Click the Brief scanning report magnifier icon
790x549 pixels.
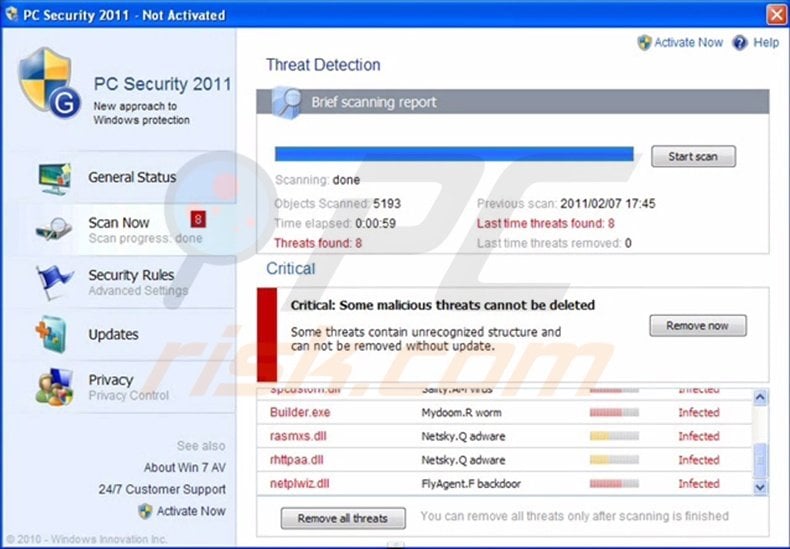coord(287,103)
